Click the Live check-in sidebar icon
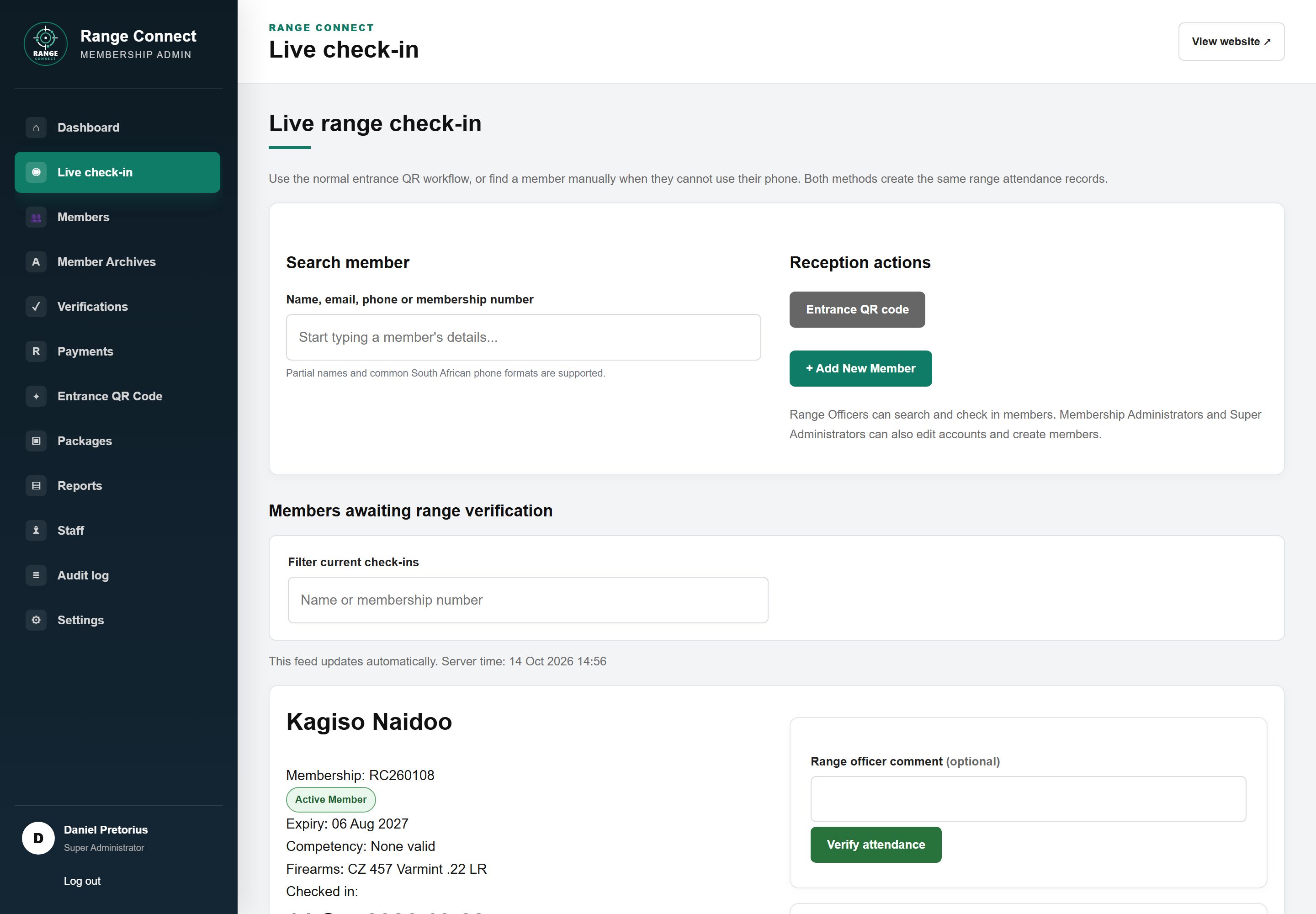The width and height of the screenshot is (1316, 914). click(x=36, y=172)
